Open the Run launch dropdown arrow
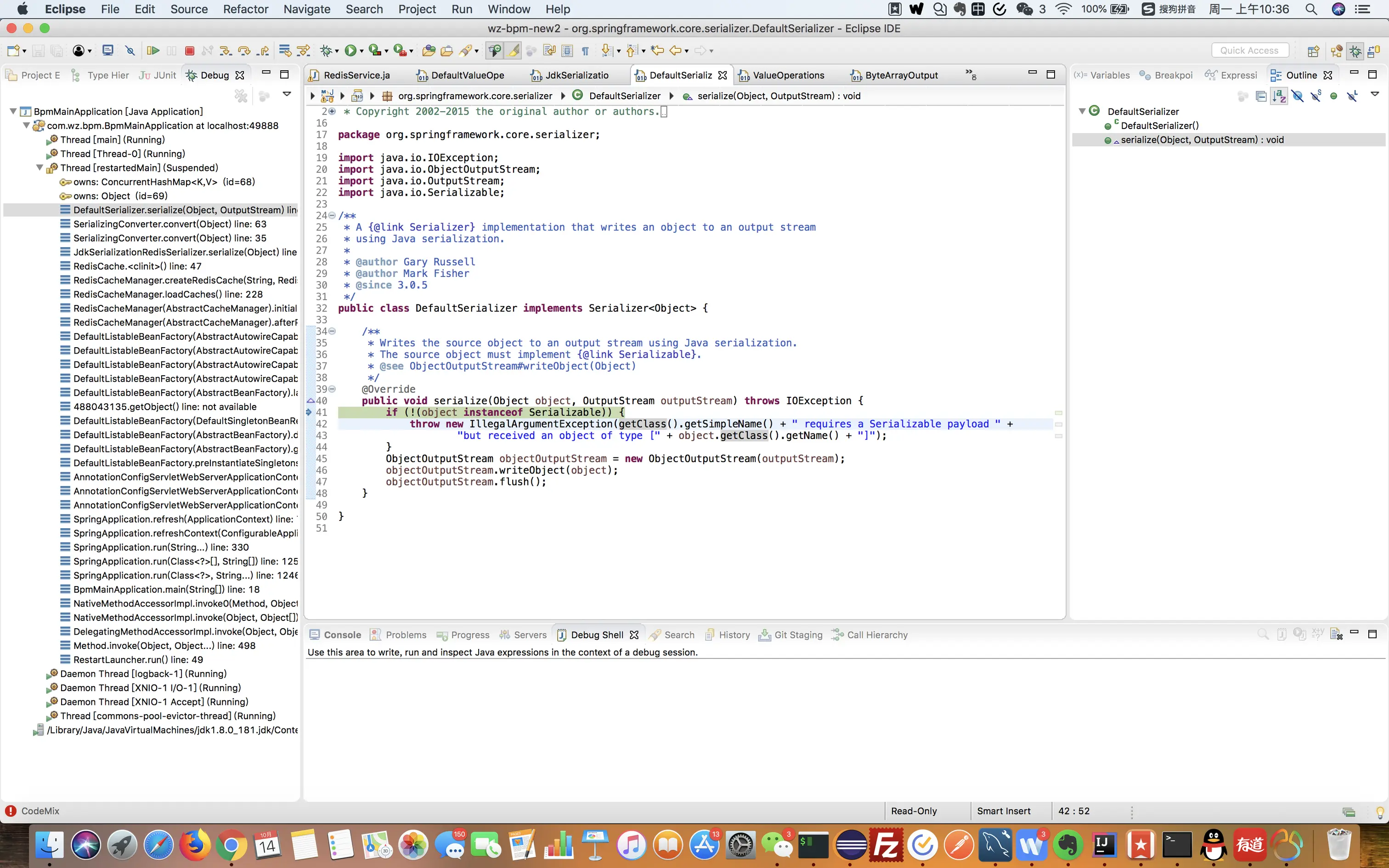The width and height of the screenshot is (1389, 868). (361, 51)
